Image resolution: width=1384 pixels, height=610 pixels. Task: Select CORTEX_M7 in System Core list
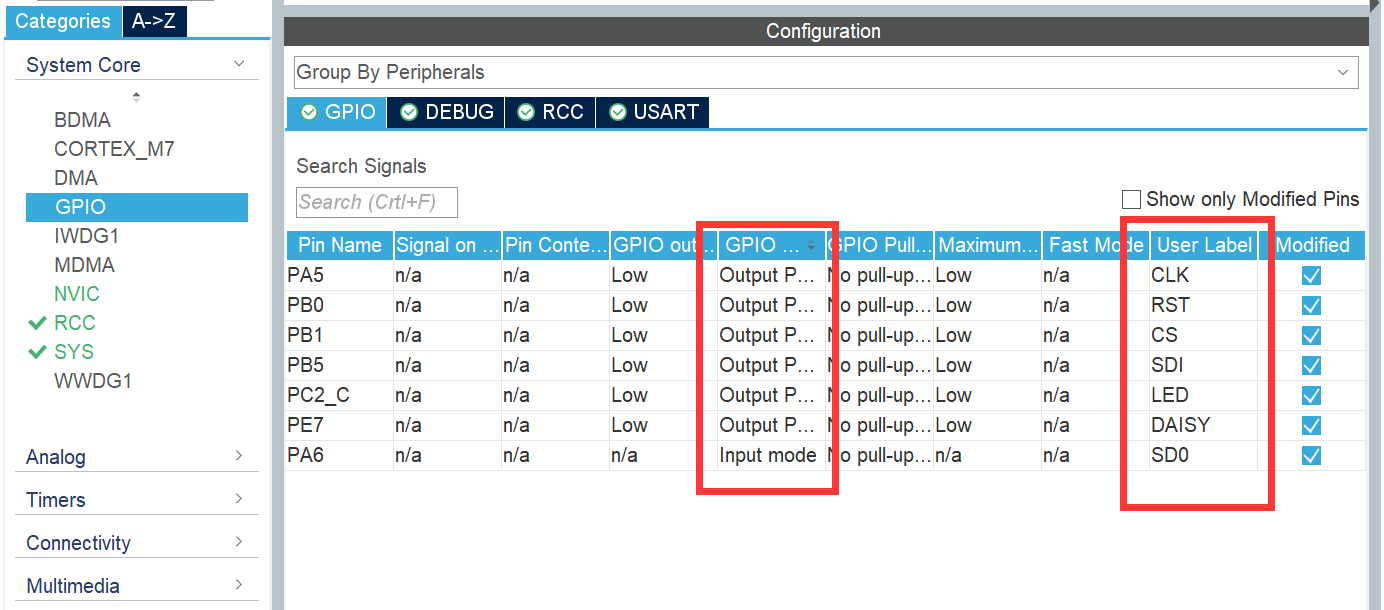[x=114, y=149]
